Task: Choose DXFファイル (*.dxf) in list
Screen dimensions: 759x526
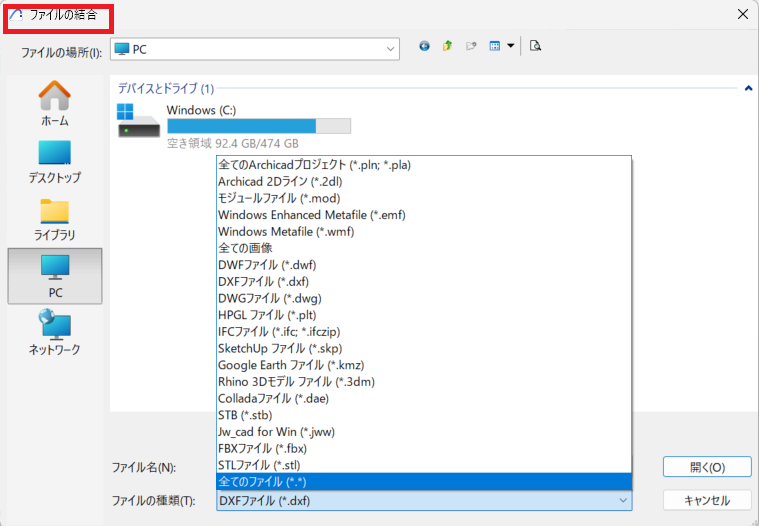Action: pyautogui.click(x=424, y=282)
